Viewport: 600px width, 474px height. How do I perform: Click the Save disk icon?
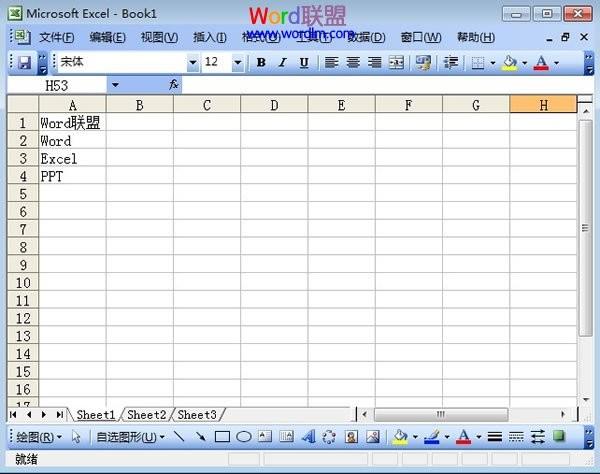25,62
